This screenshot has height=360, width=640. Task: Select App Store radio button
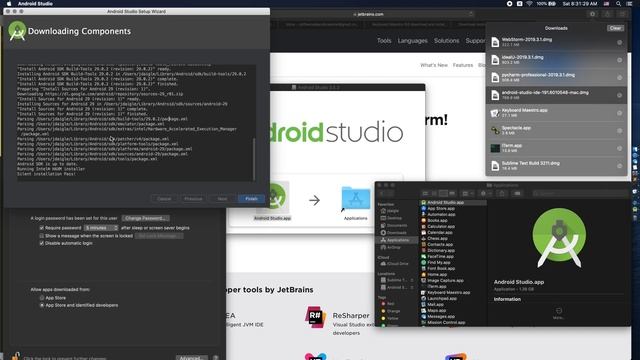(42, 298)
